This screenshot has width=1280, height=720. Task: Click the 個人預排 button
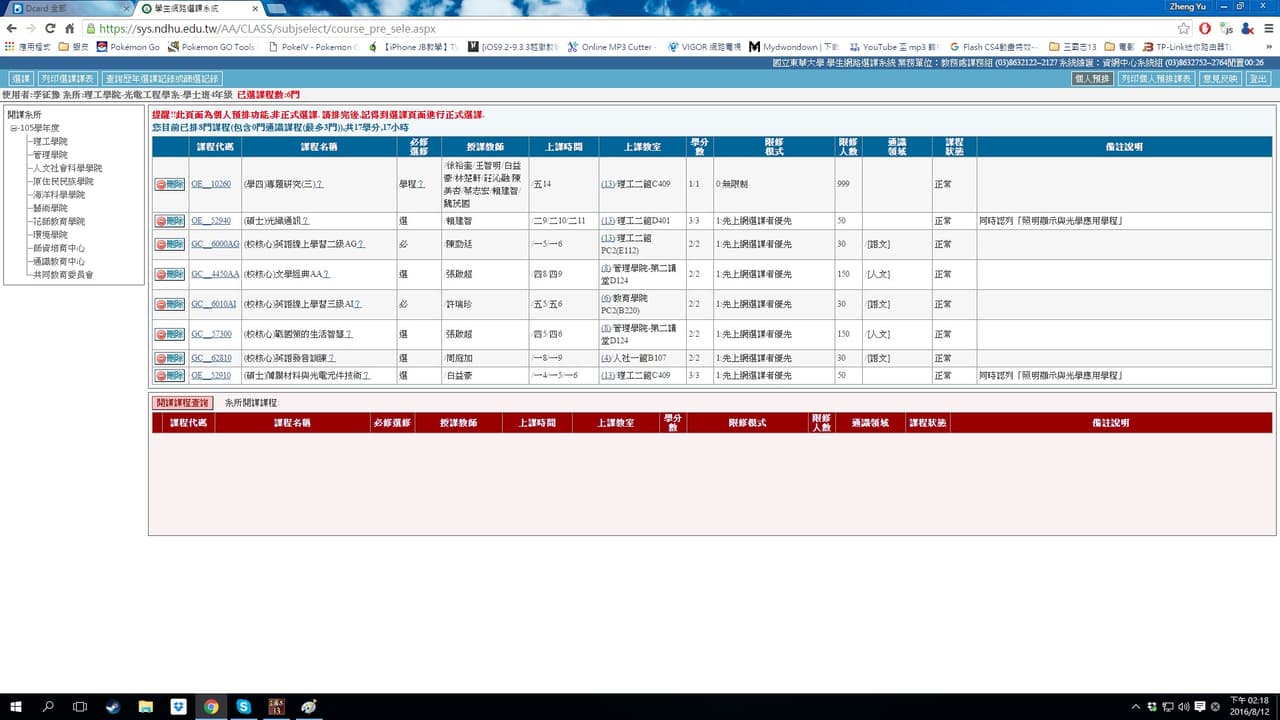(1092, 78)
